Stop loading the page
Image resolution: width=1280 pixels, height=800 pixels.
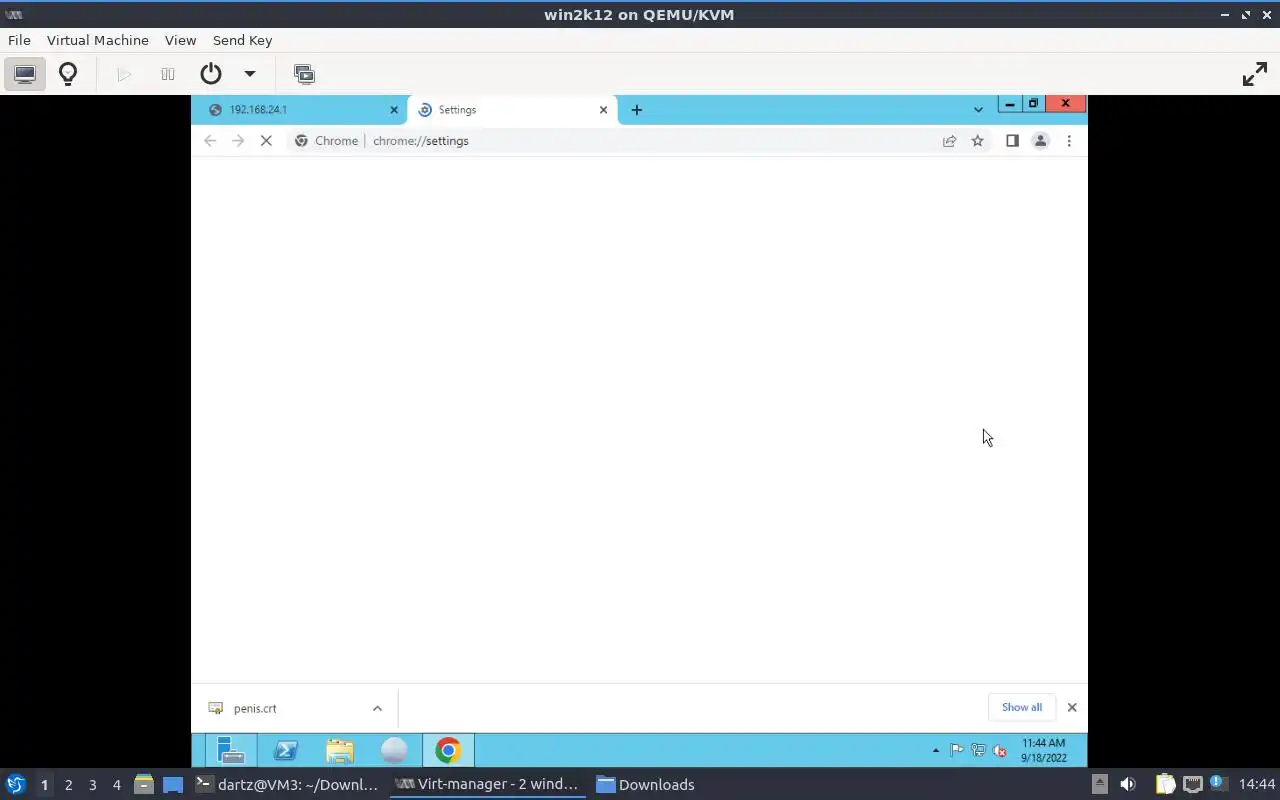(x=266, y=141)
